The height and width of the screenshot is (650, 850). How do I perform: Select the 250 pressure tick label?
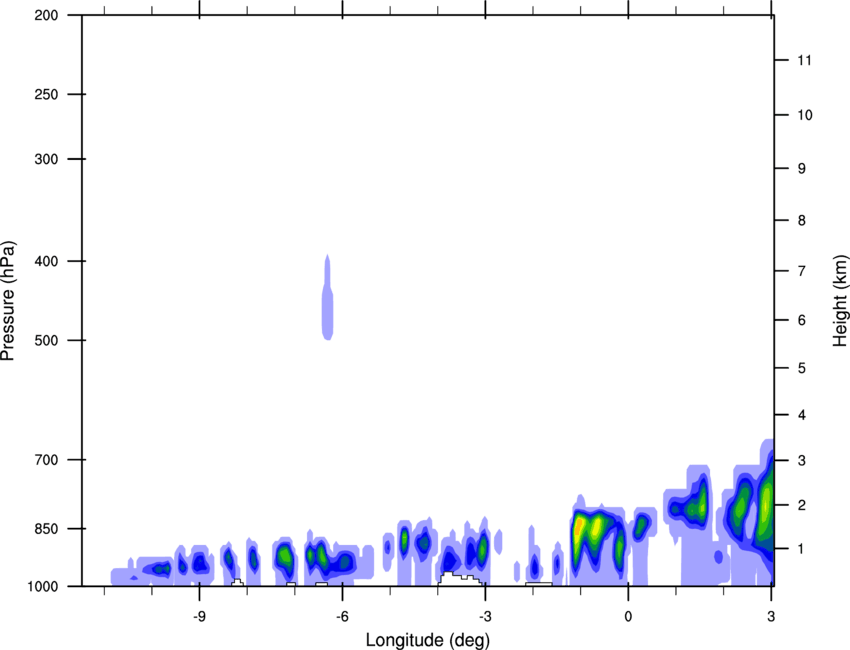[x=46, y=94]
